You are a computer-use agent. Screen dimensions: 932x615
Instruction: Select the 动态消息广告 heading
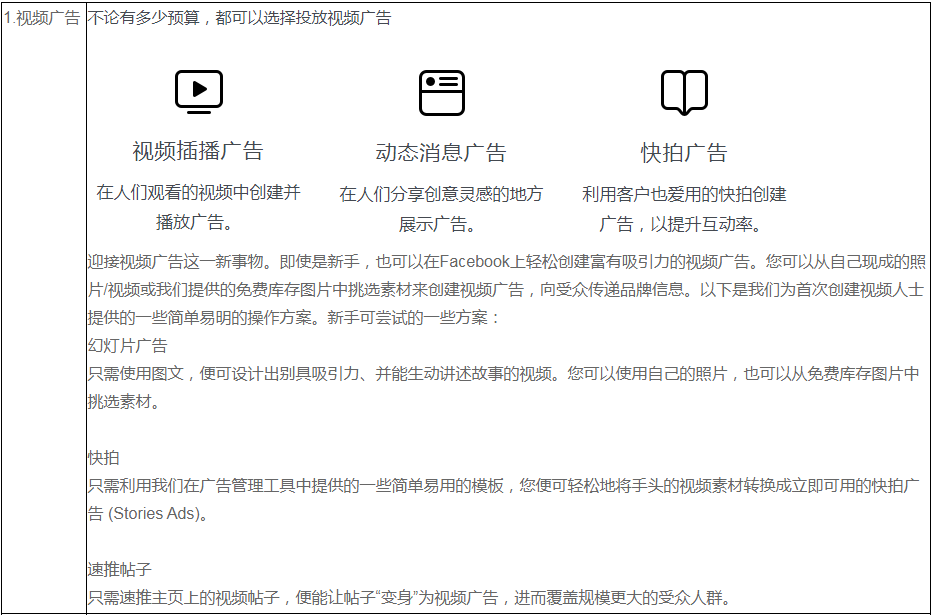pos(441,153)
